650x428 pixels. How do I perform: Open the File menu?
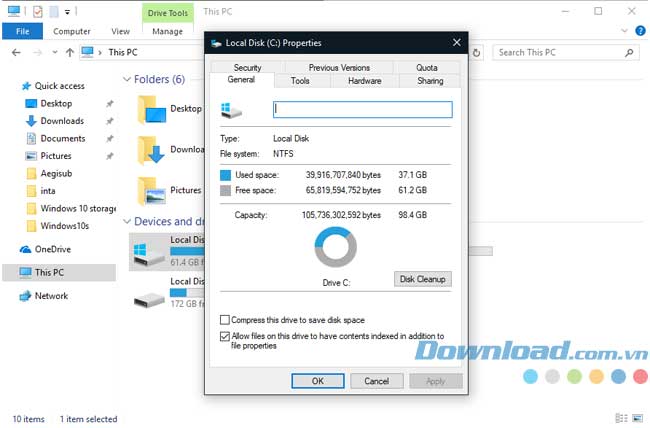[x=22, y=31]
